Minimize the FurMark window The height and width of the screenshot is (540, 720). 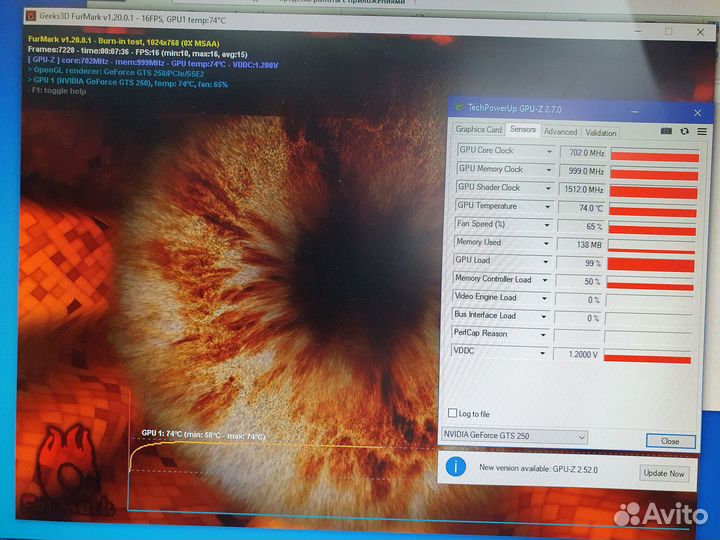pos(638,31)
